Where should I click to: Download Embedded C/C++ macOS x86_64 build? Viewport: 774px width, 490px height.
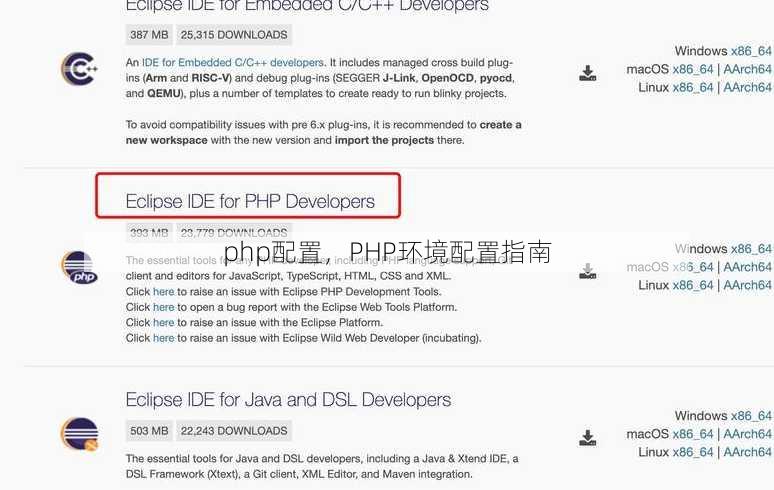tap(693, 70)
